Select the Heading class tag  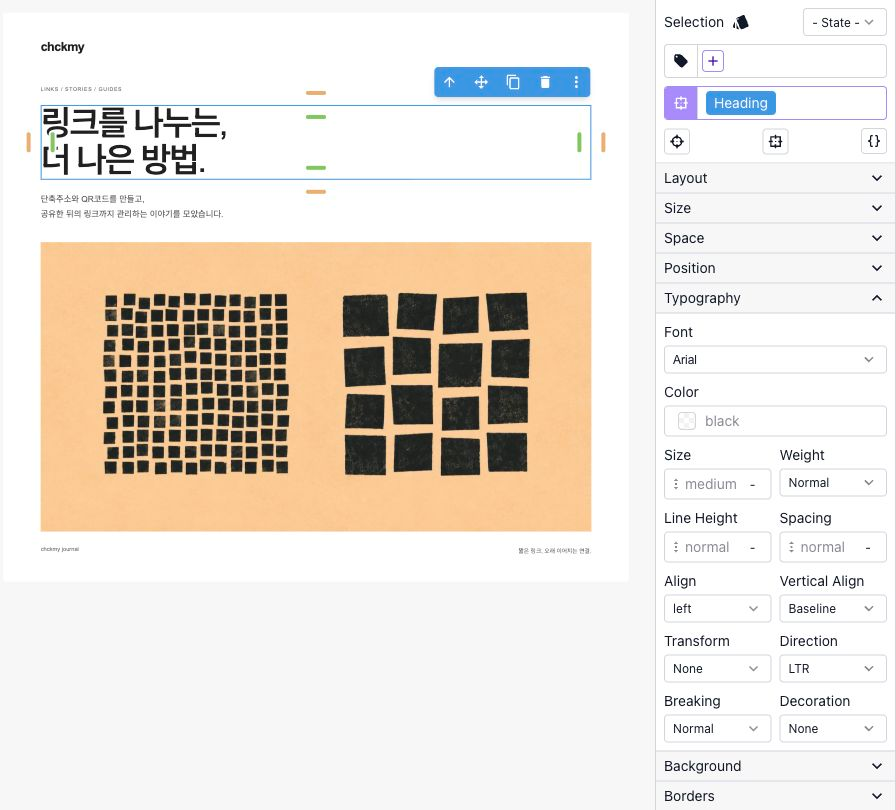(x=741, y=103)
